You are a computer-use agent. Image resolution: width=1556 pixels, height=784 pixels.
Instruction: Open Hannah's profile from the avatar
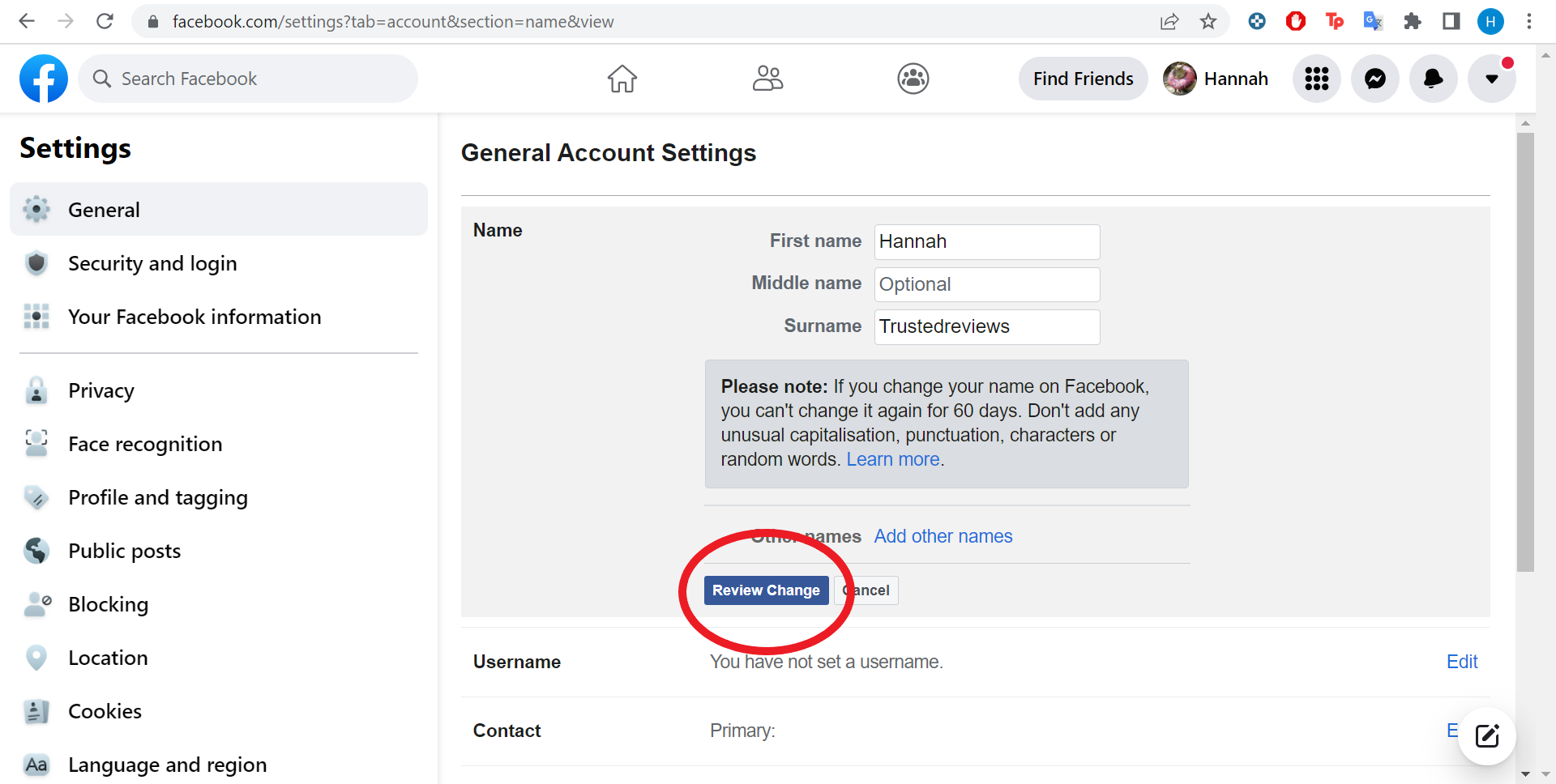tap(1180, 79)
